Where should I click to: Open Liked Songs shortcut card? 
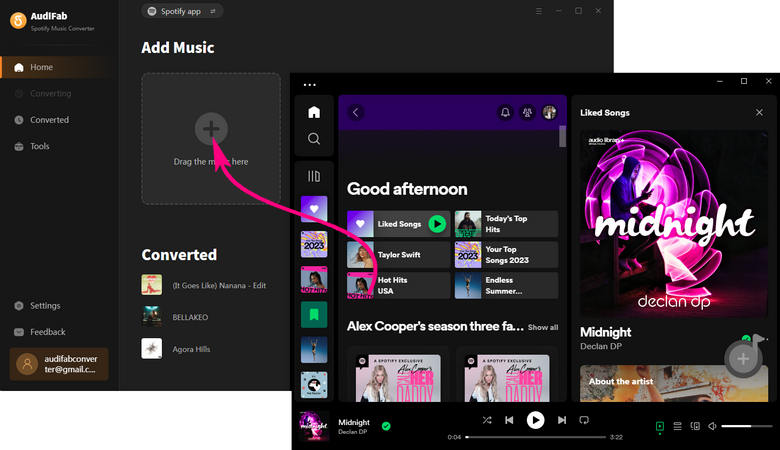398,224
